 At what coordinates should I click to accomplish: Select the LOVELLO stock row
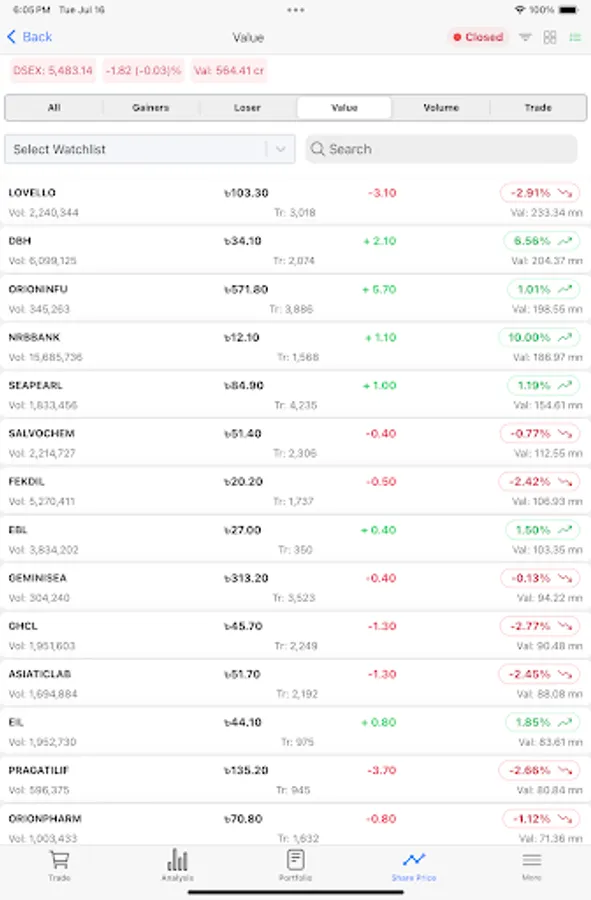295,201
